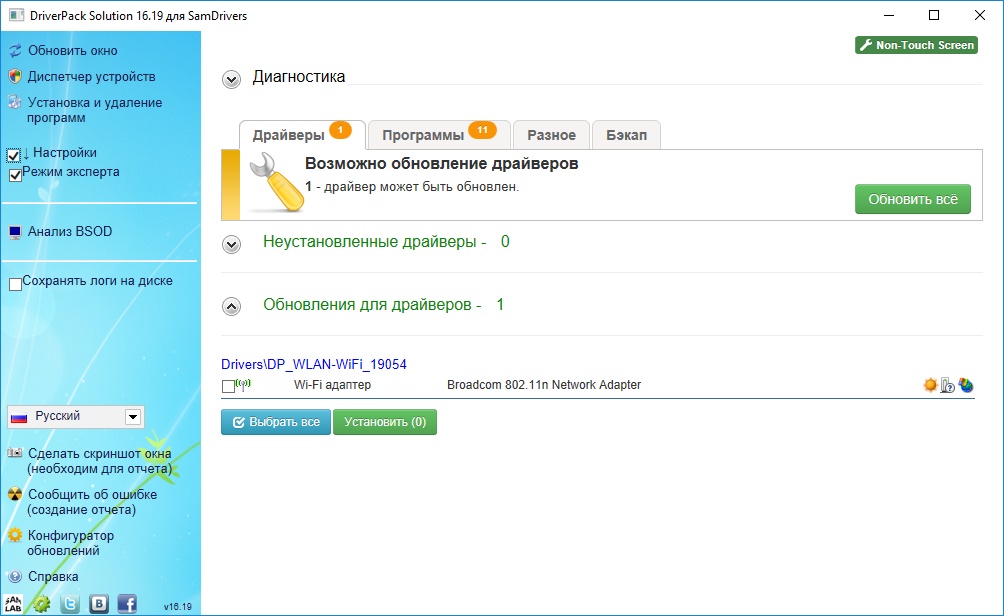
Task: Uncheck the Режим эксперта checkbox
Action: point(16,174)
